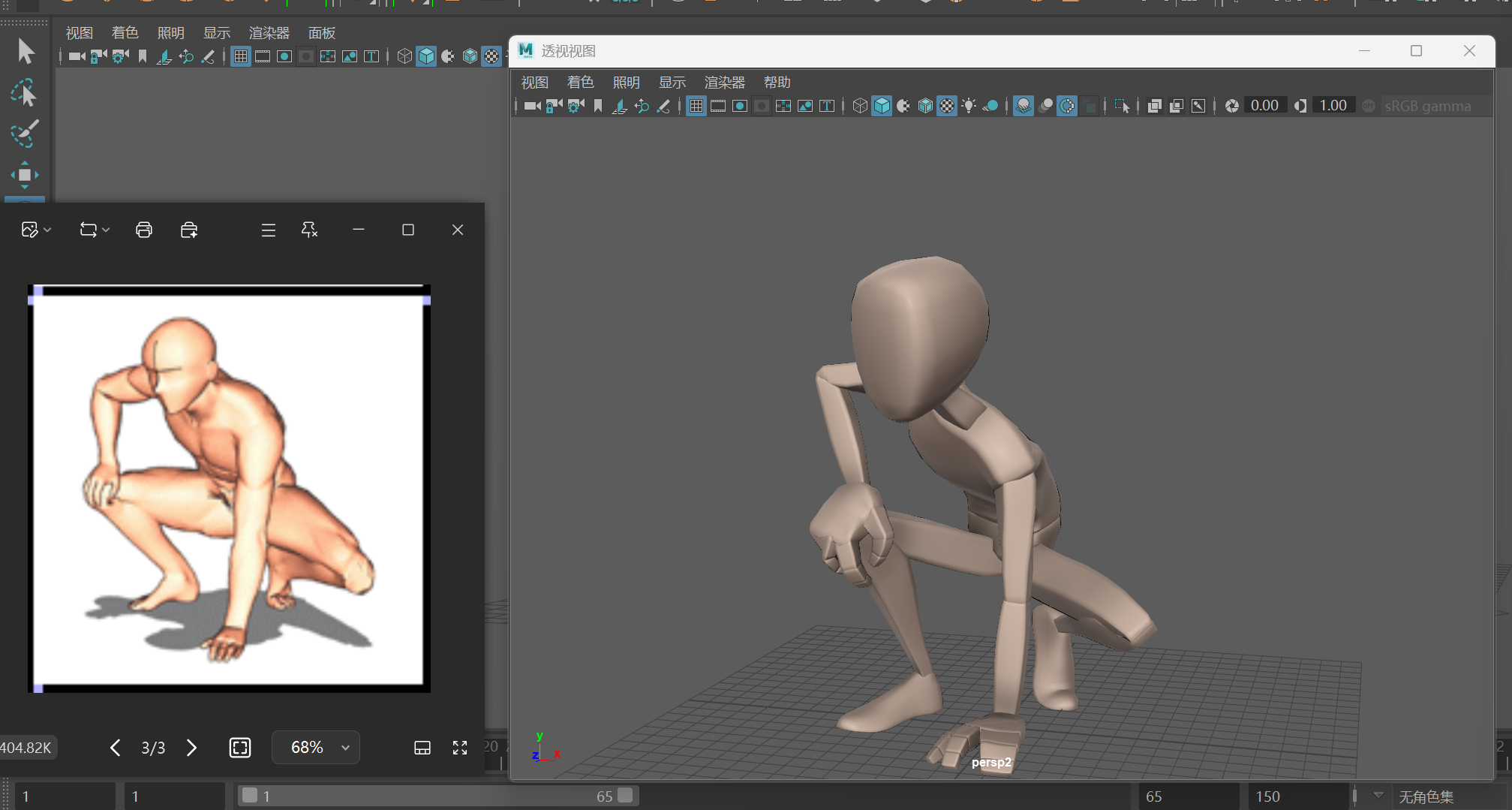The image size is (1512, 810).
Task: Click the time range slider bar
Action: pos(437,796)
